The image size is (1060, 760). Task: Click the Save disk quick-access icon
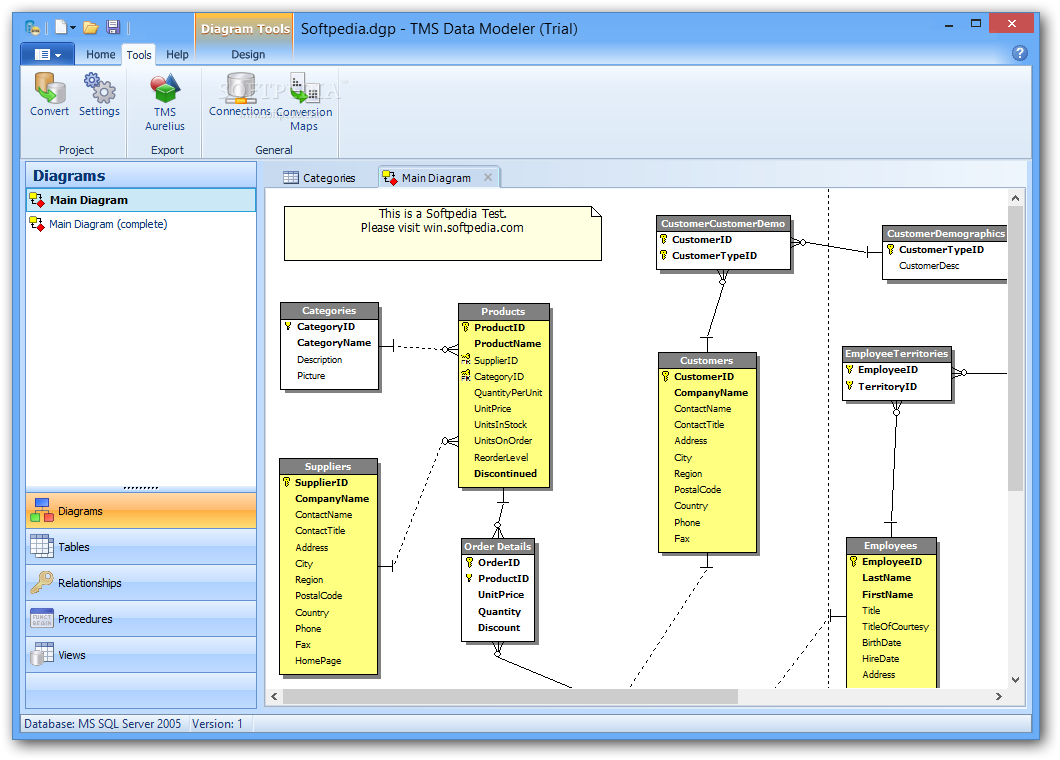[x=113, y=27]
